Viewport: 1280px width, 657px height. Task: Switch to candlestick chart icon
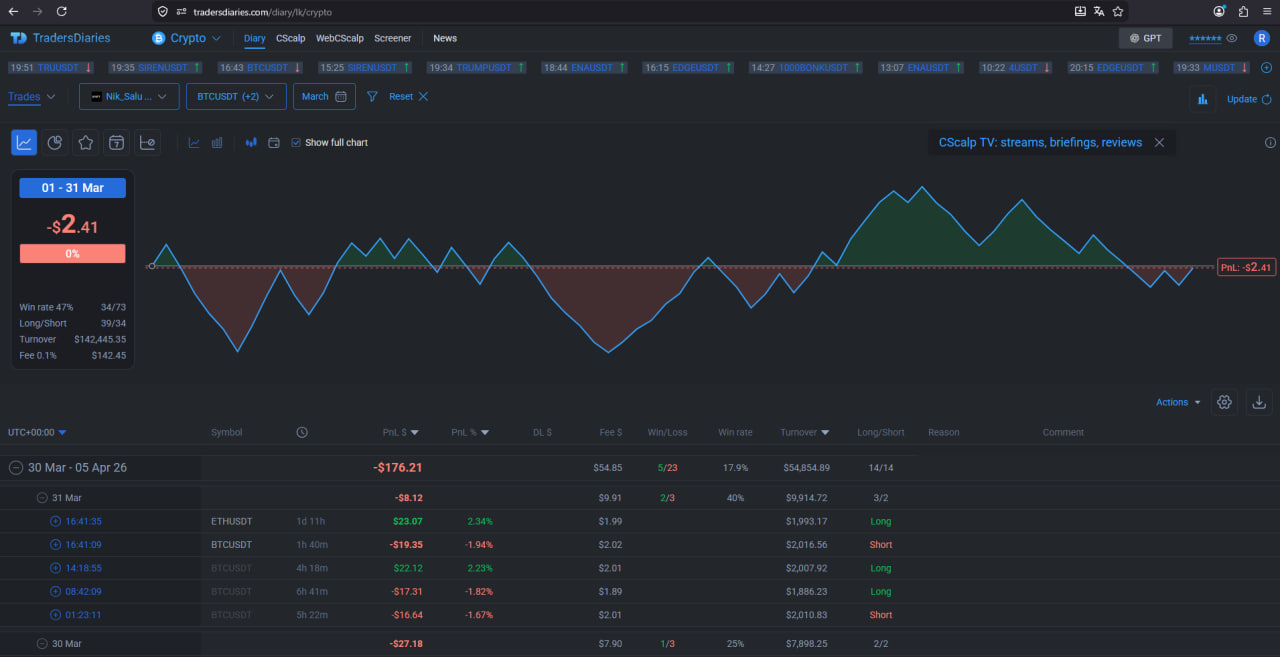[x=251, y=143]
